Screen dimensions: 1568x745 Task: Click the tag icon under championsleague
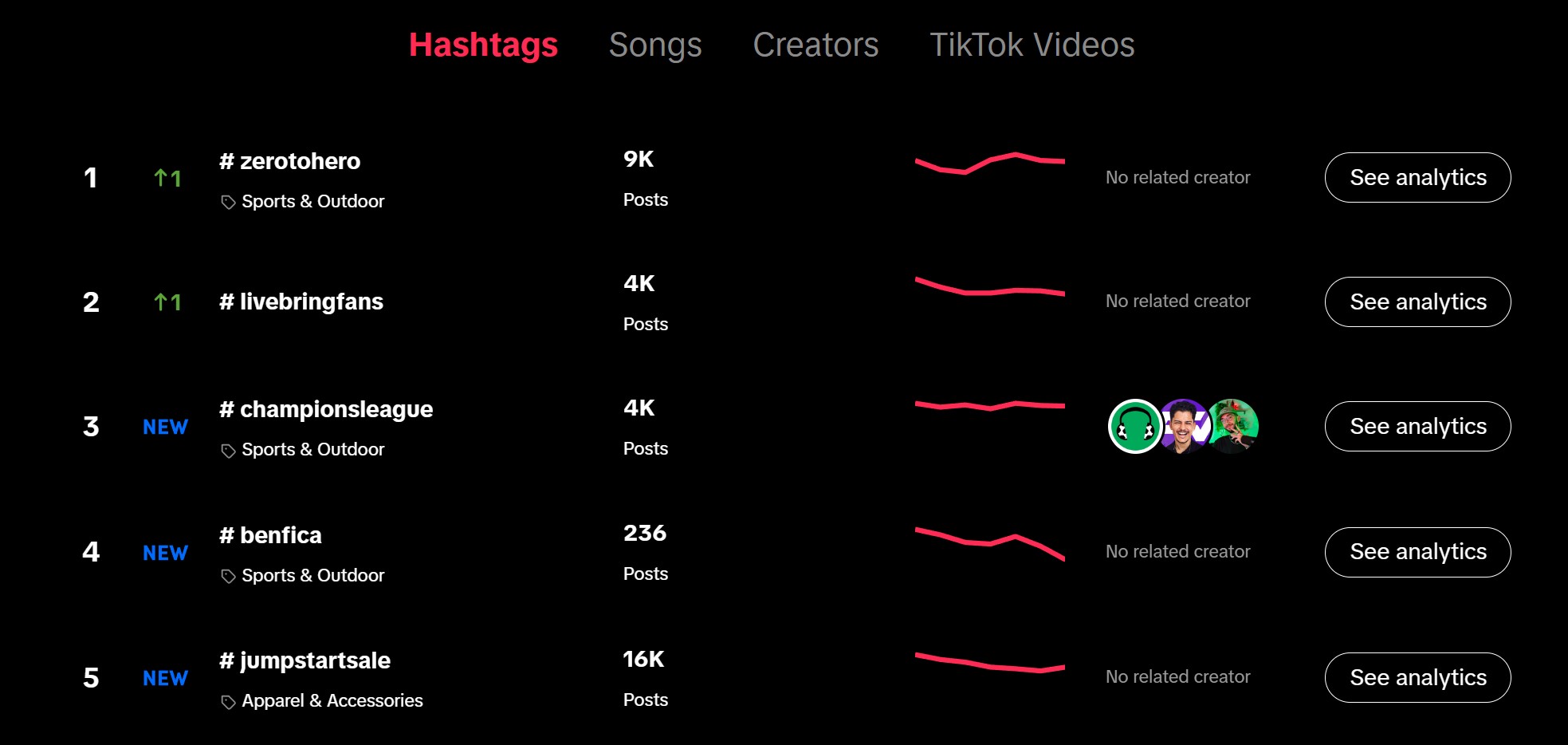pos(228,451)
